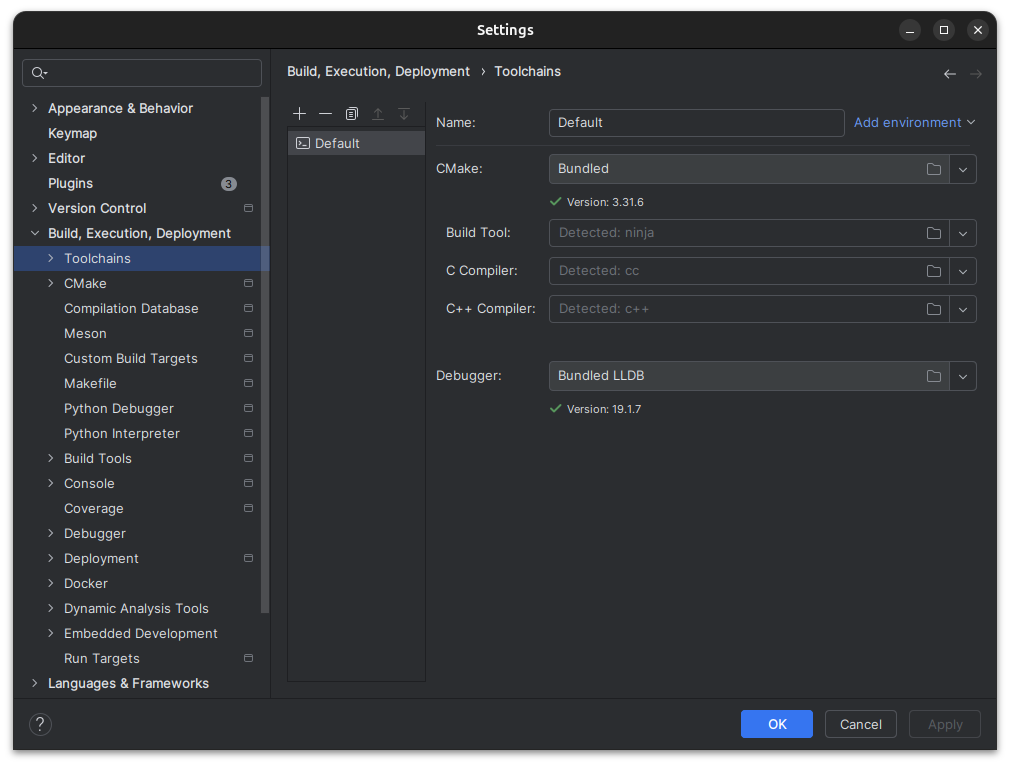
Task: Focus the toolchain Name field
Action: (x=696, y=122)
